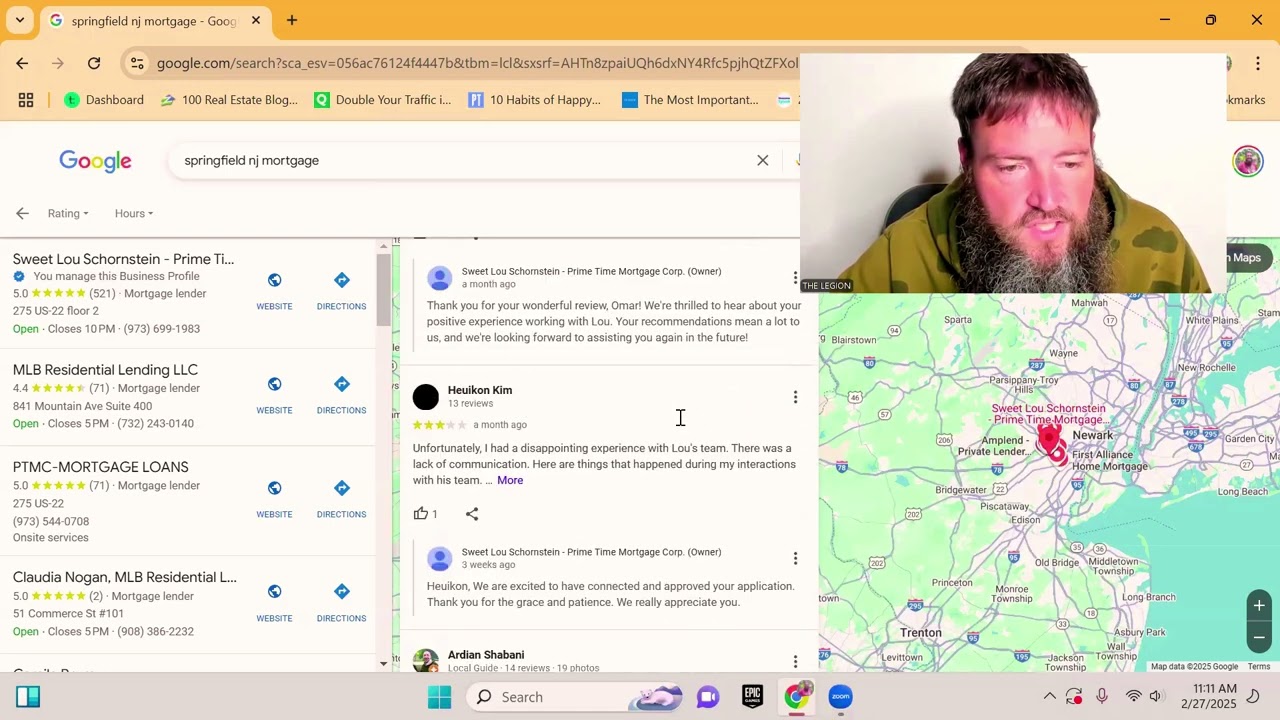Open the Google account avatar

pos(1248,161)
